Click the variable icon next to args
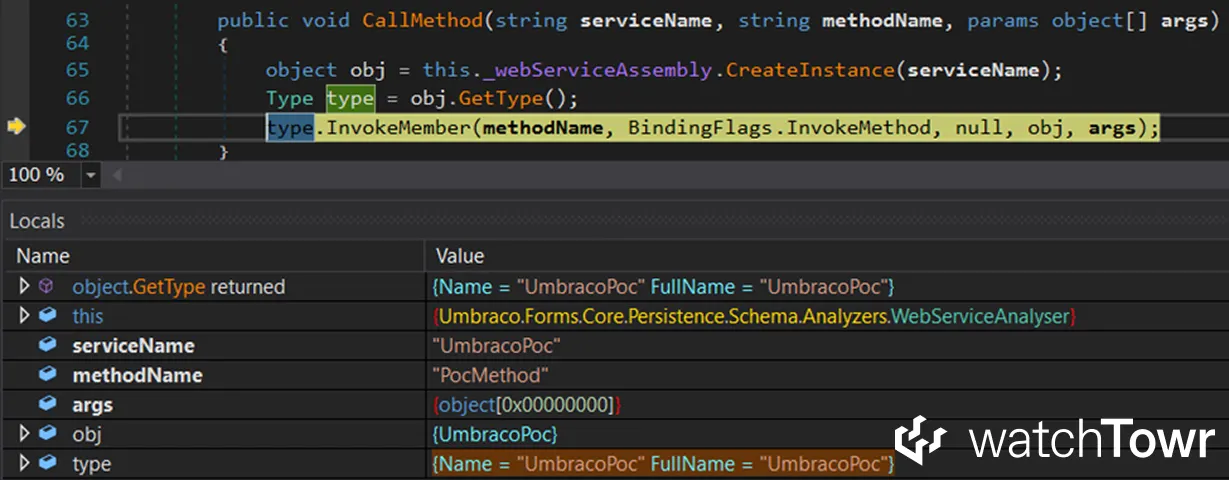The width and height of the screenshot is (1229, 480). tap(47, 405)
